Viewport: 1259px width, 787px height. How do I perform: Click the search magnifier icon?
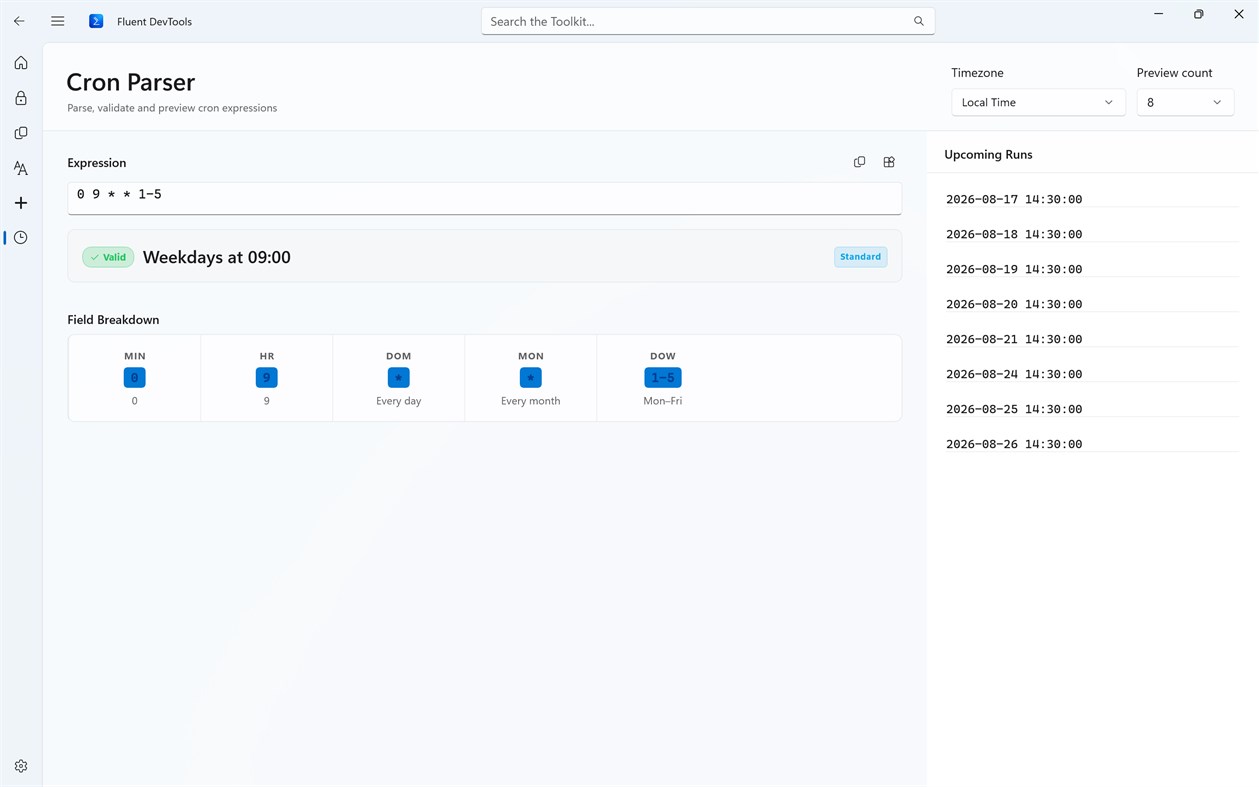pyautogui.click(x=918, y=21)
